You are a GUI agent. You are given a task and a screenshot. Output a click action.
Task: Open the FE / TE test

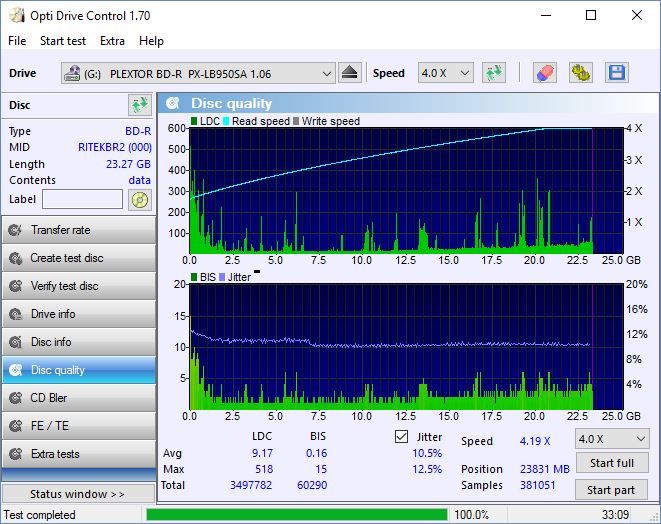coord(79,426)
